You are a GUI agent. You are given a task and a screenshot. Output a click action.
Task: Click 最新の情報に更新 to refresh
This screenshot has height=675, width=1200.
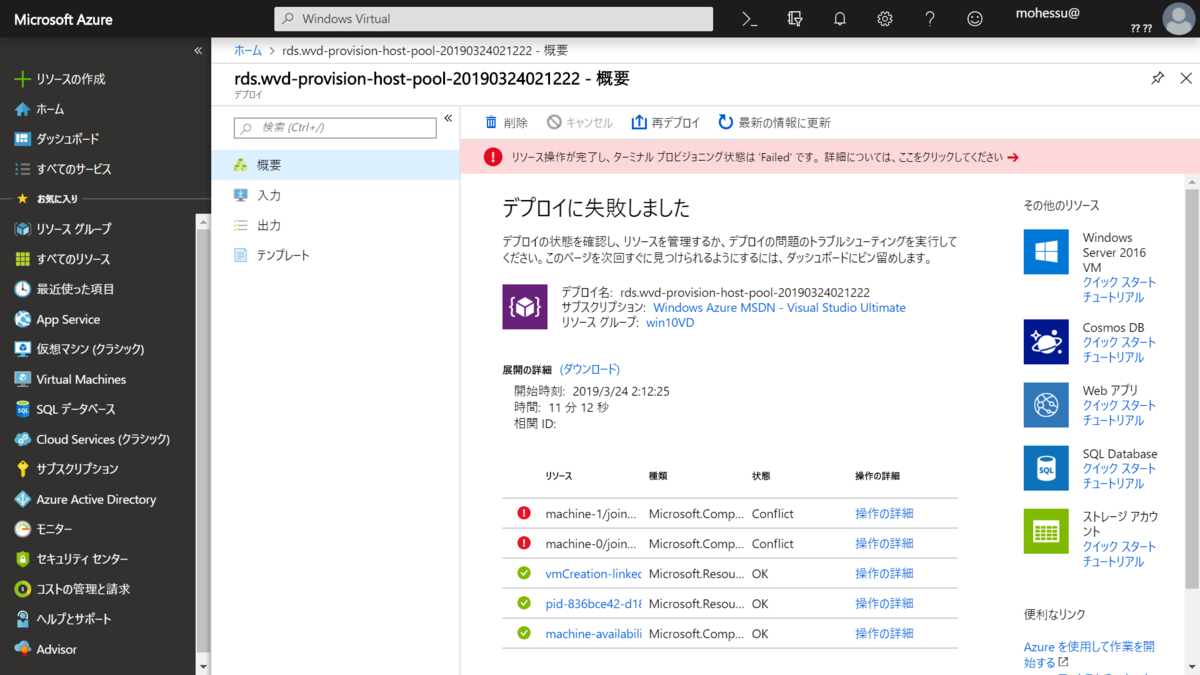774,122
